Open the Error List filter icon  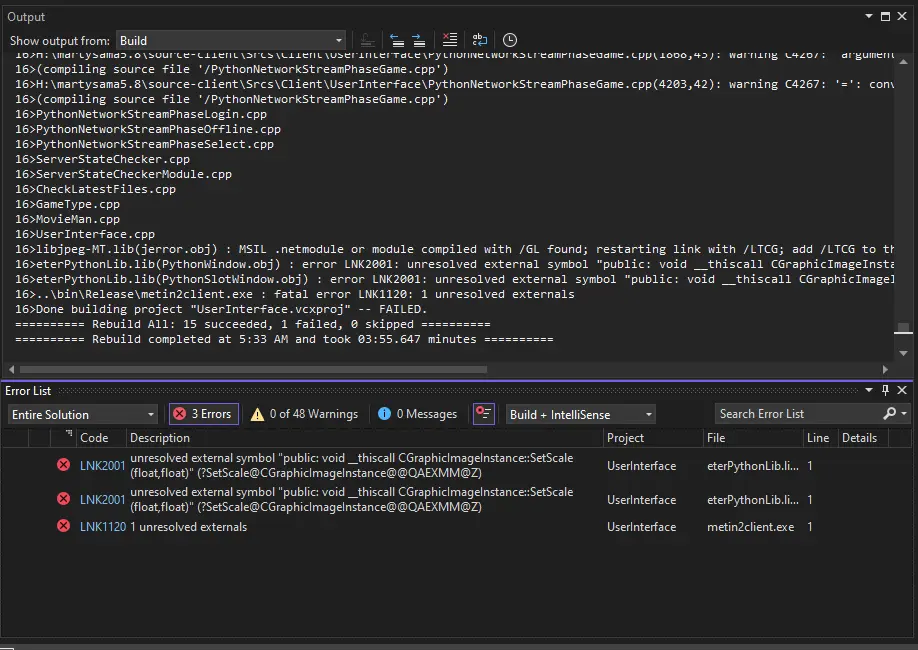pyautogui.click(x=484, y=414)
